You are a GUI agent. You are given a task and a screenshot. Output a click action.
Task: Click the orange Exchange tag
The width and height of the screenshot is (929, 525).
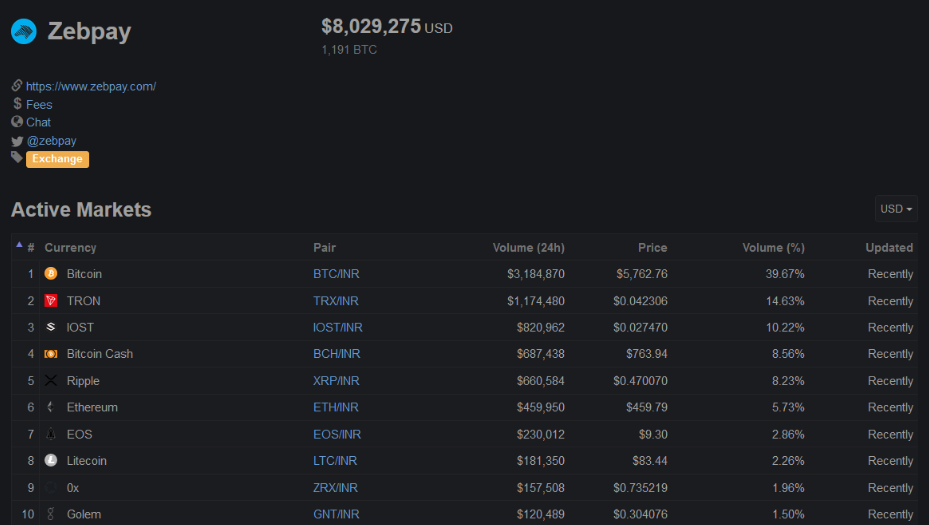57,159
